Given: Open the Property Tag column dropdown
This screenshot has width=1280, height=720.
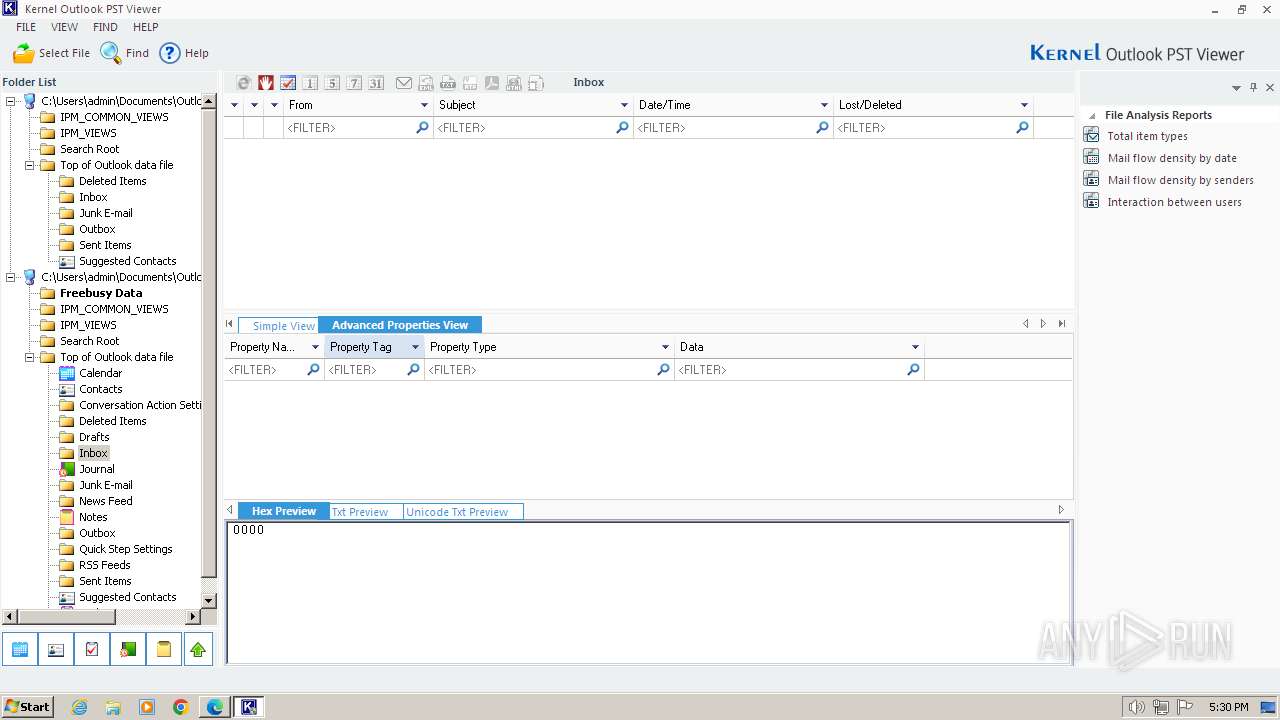Looking at the screenshot, I should point(415,347).
